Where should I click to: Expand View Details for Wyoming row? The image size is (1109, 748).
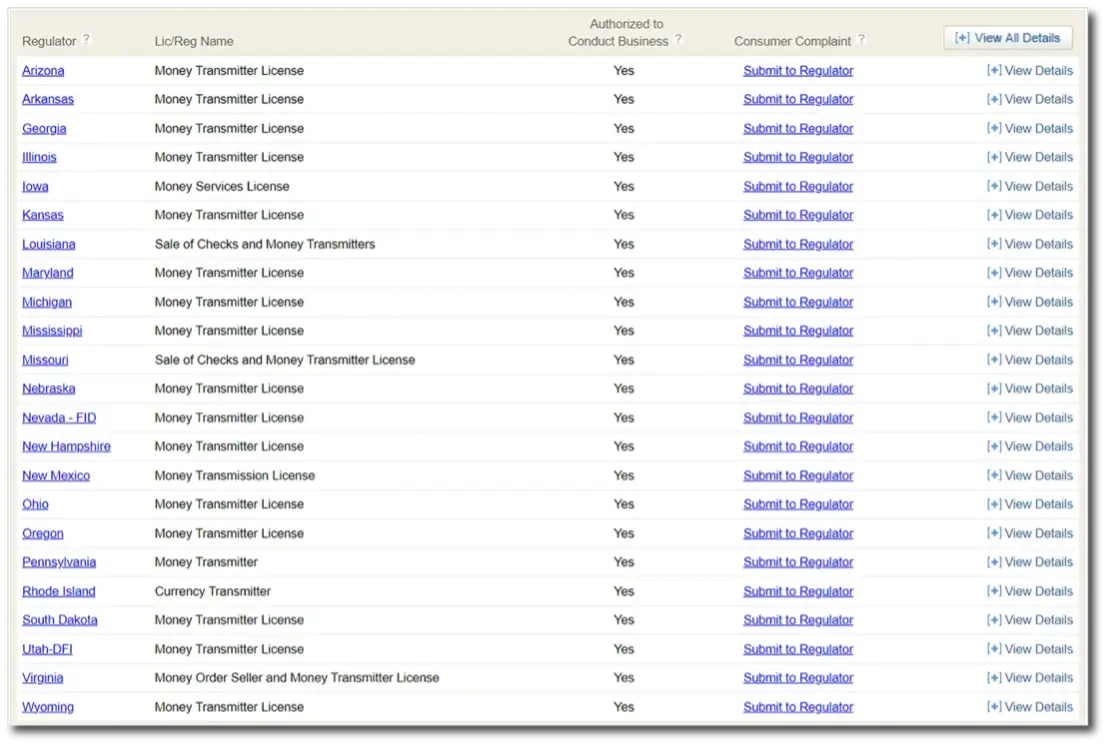(x=1029, y=707)
